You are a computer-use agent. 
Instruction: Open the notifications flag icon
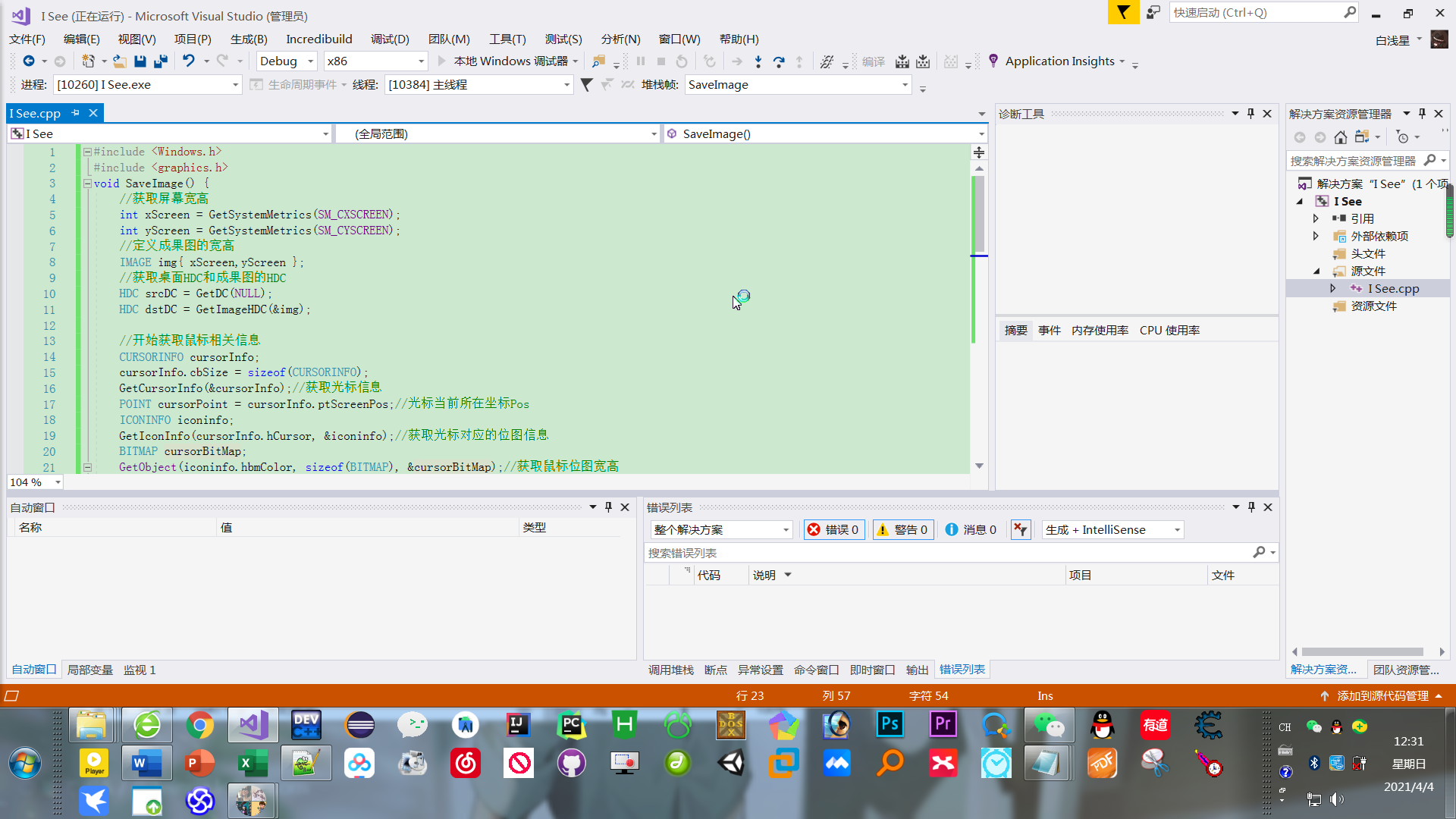coord(1123,12)
